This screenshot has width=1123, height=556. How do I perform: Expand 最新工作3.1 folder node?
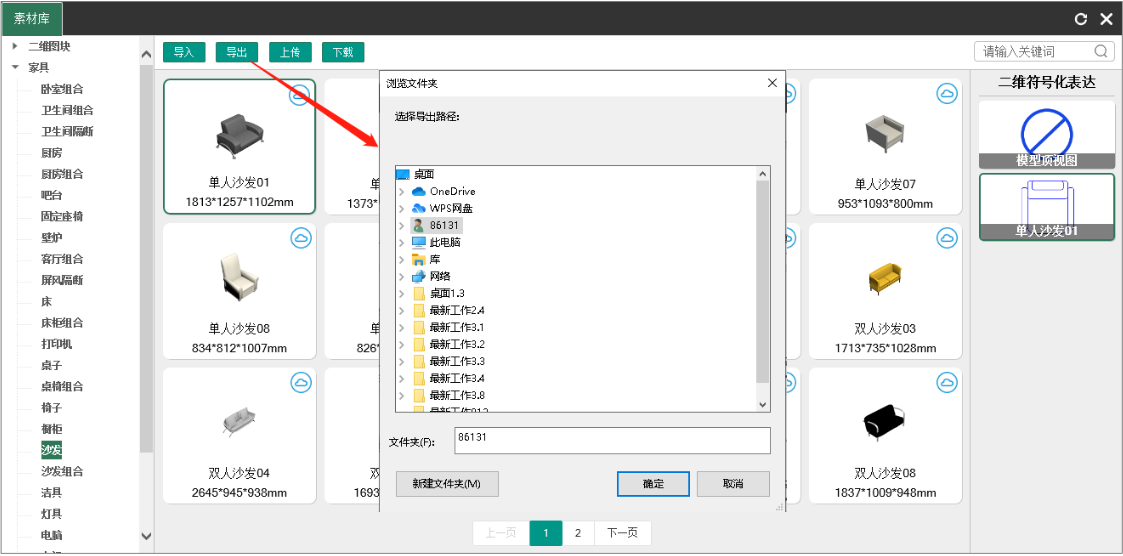coord(402,327)
